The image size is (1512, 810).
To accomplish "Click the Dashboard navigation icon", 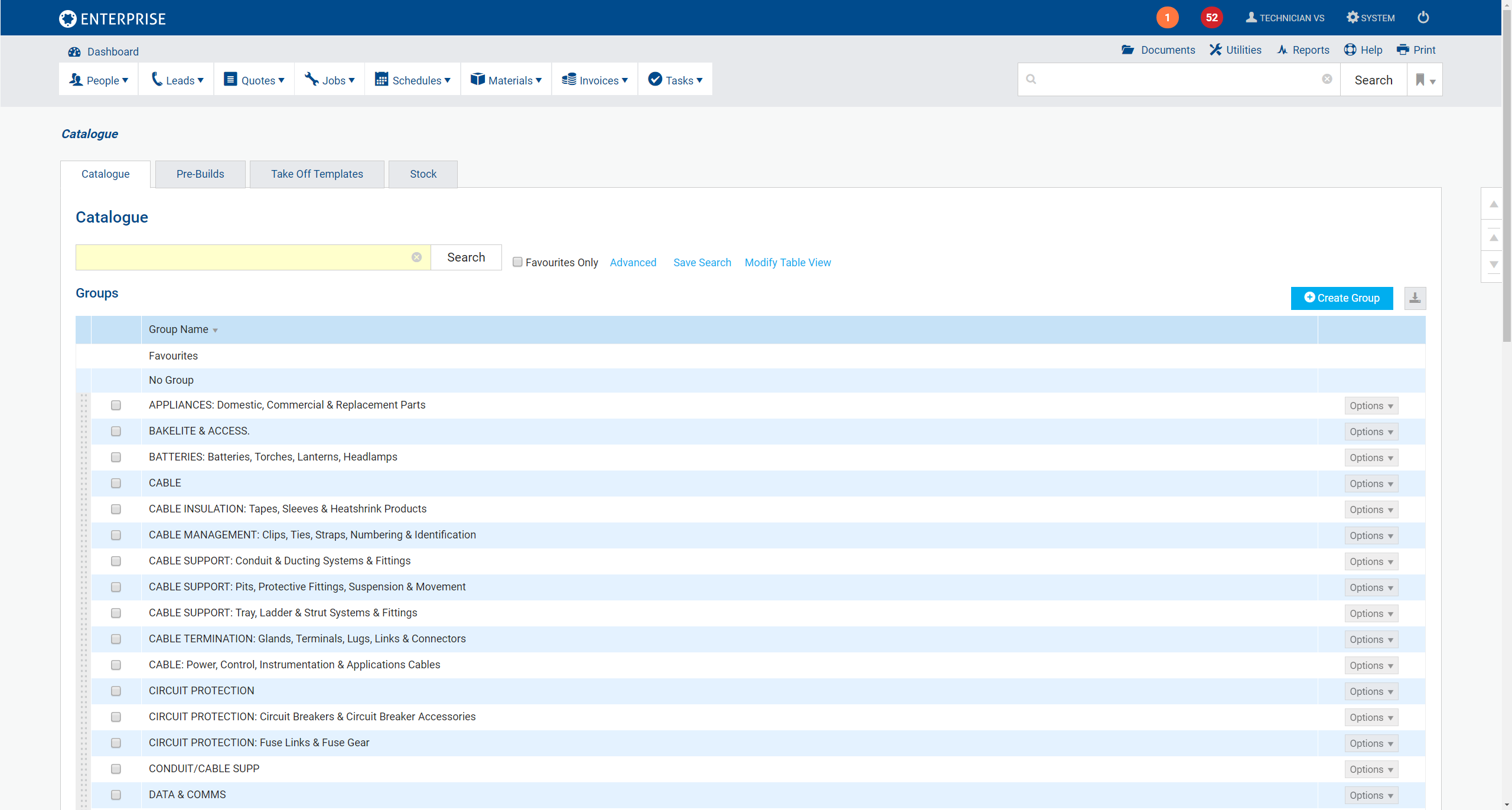I will pos(75,52).
